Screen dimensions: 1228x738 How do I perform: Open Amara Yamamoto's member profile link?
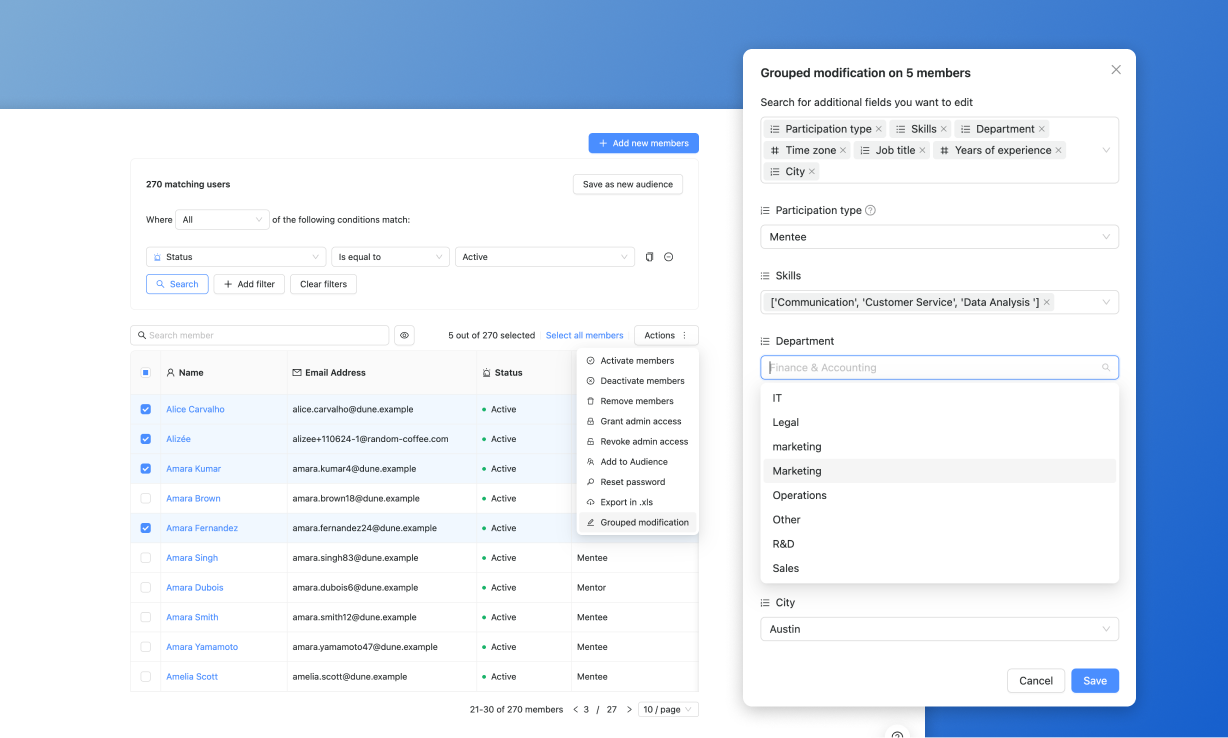pos(202,647)
